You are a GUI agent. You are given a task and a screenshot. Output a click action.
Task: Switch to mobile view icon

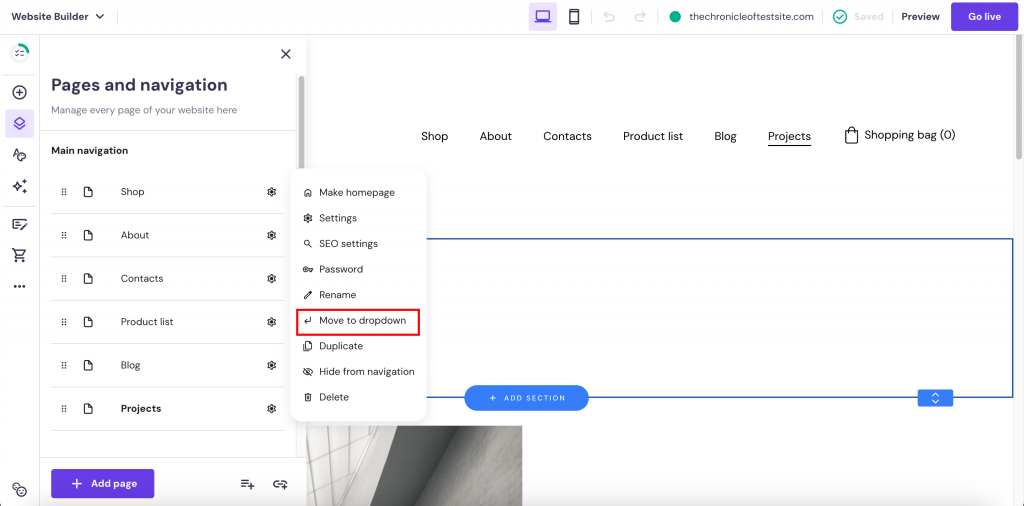(x=574, y=17)
